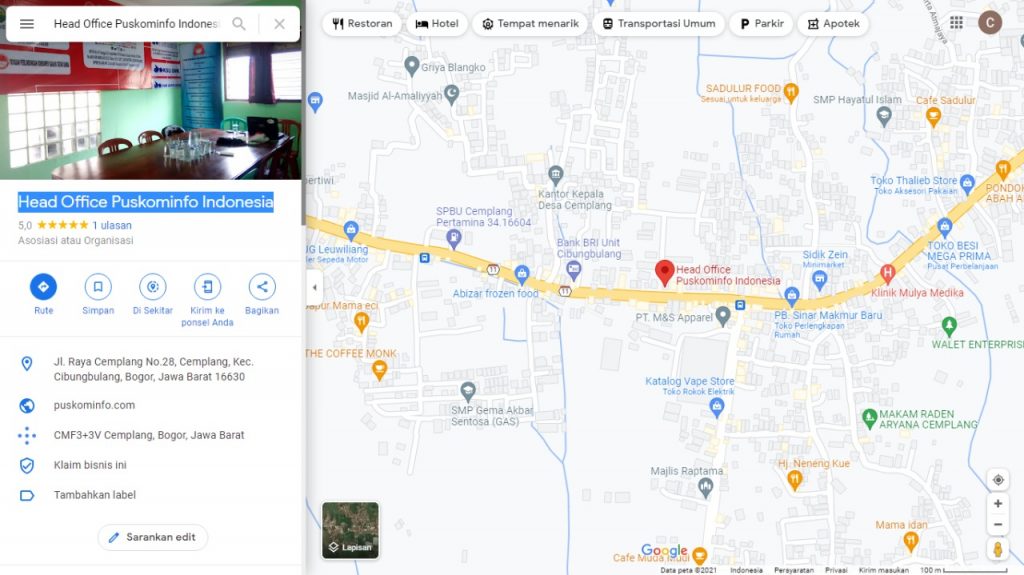
Task: Click the Head Office Puskominfo Indonesia search field
Action: 136,24
